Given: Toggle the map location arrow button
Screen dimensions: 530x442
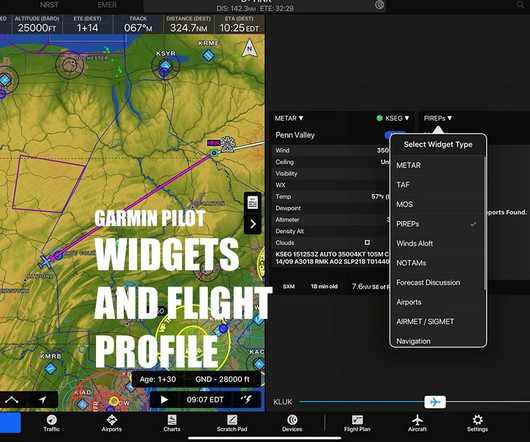Looking at the screenshot, I should pos(43,400).
